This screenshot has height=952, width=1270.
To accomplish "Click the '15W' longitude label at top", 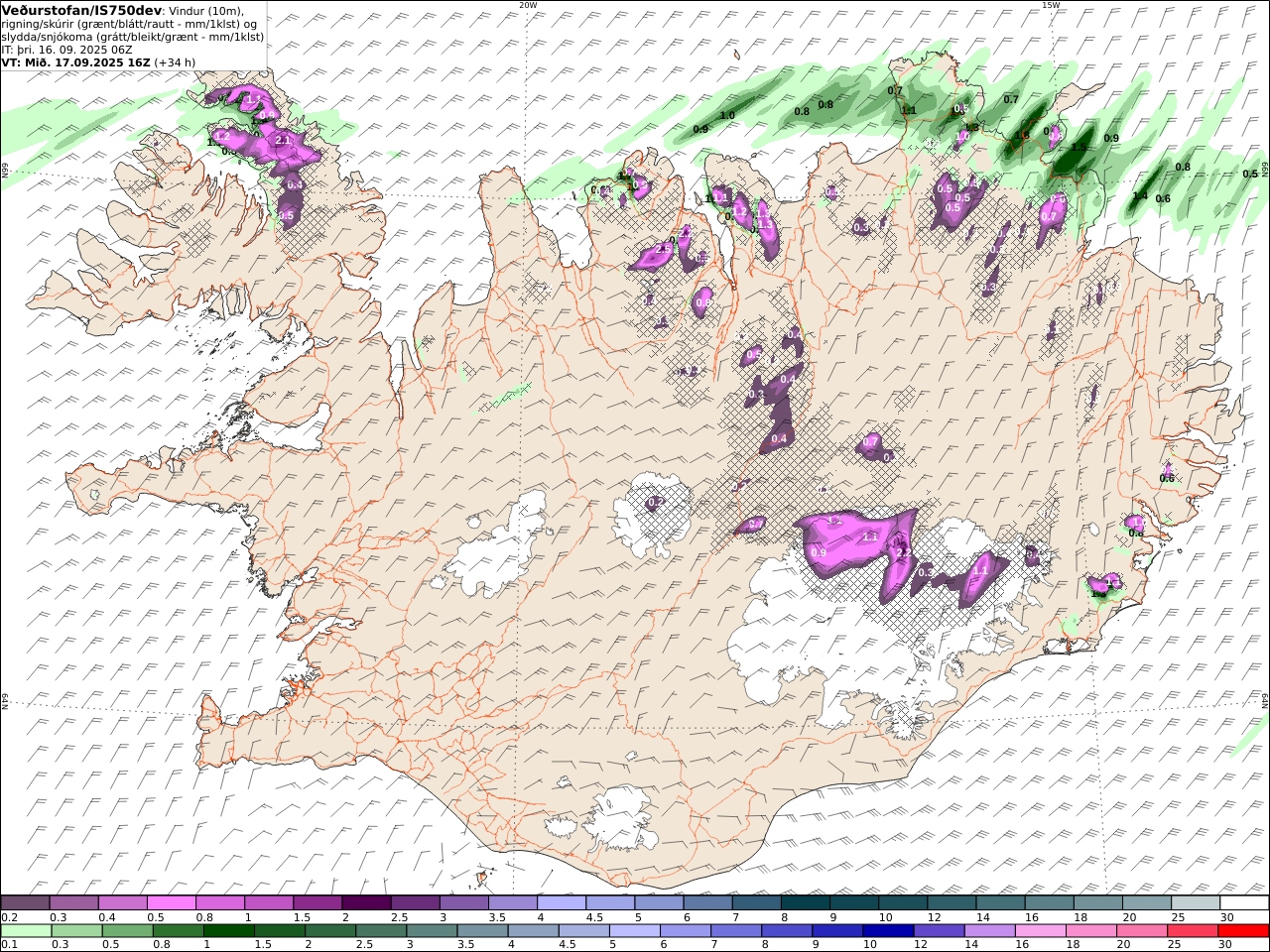I will pos(1051,5).
